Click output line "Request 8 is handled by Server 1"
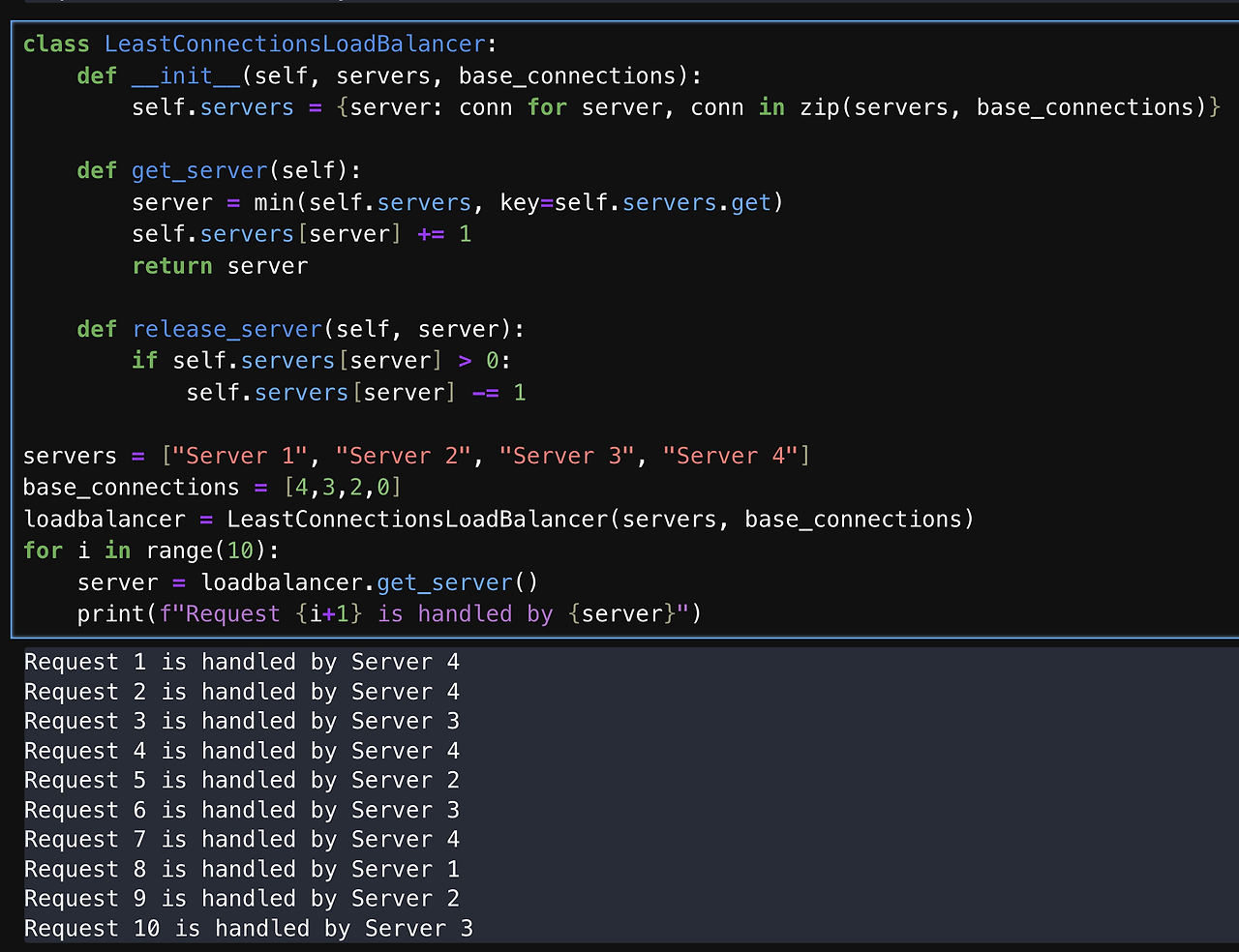This screenshot has height=952, width=1239. pyautogui.click(x=242, y=870)
